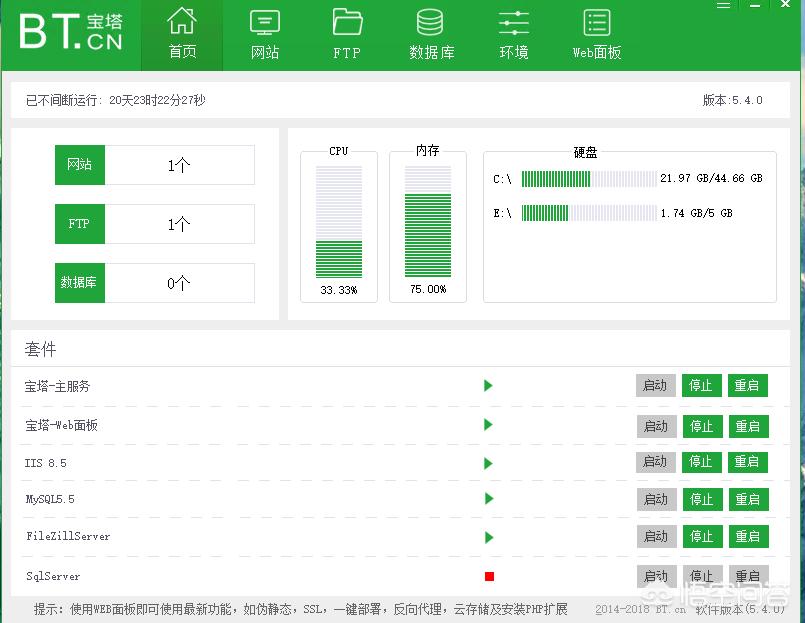Open the 环境 settings tab
This screenshot has width=805, height=623.
pyautogui.click(x=513, y=34)
